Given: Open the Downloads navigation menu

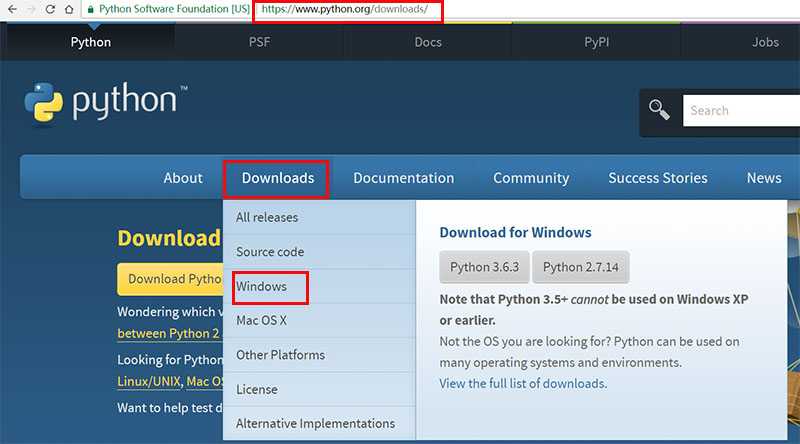Looking at the screenshot, I should (278, 178).
